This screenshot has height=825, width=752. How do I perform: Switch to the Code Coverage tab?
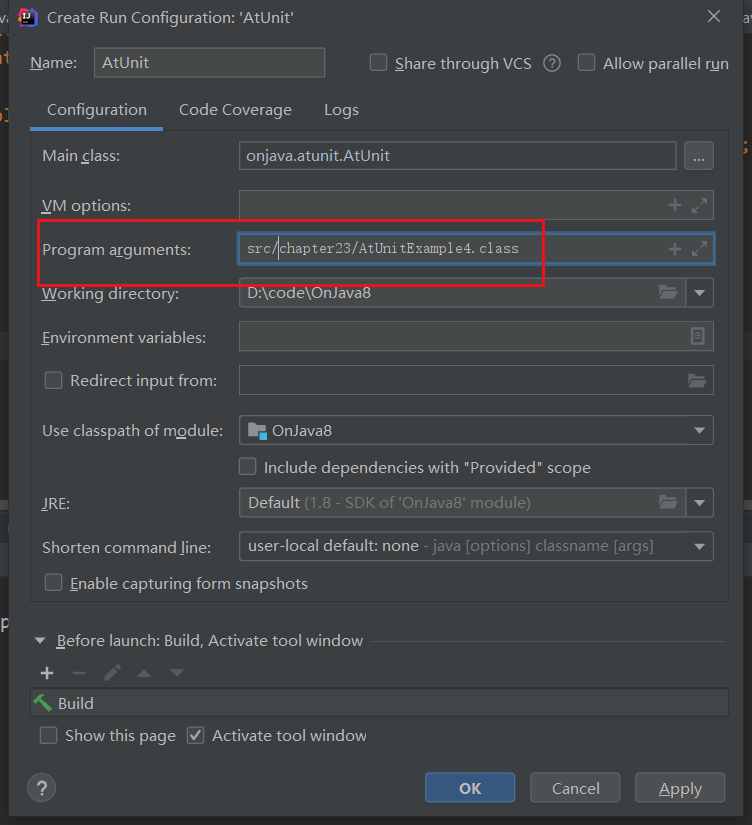pyautogui.click(x=235, y=110)
